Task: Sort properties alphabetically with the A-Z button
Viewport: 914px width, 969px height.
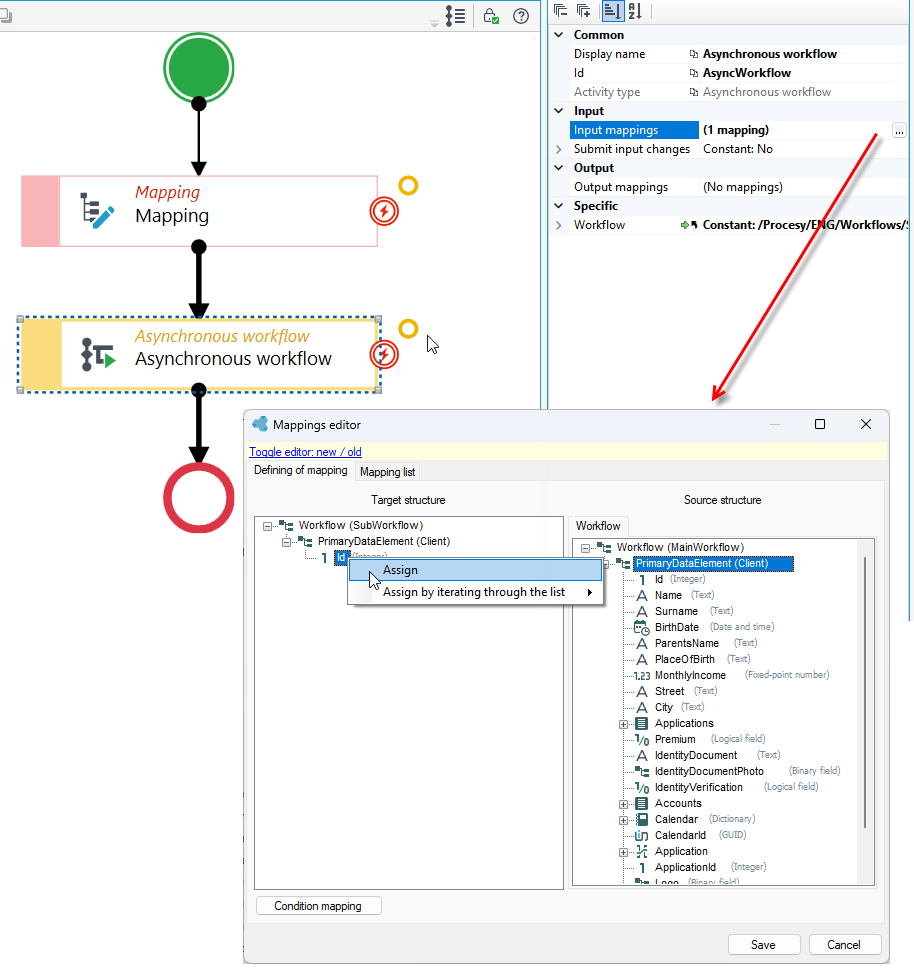Action: click(x=635, y=11)
